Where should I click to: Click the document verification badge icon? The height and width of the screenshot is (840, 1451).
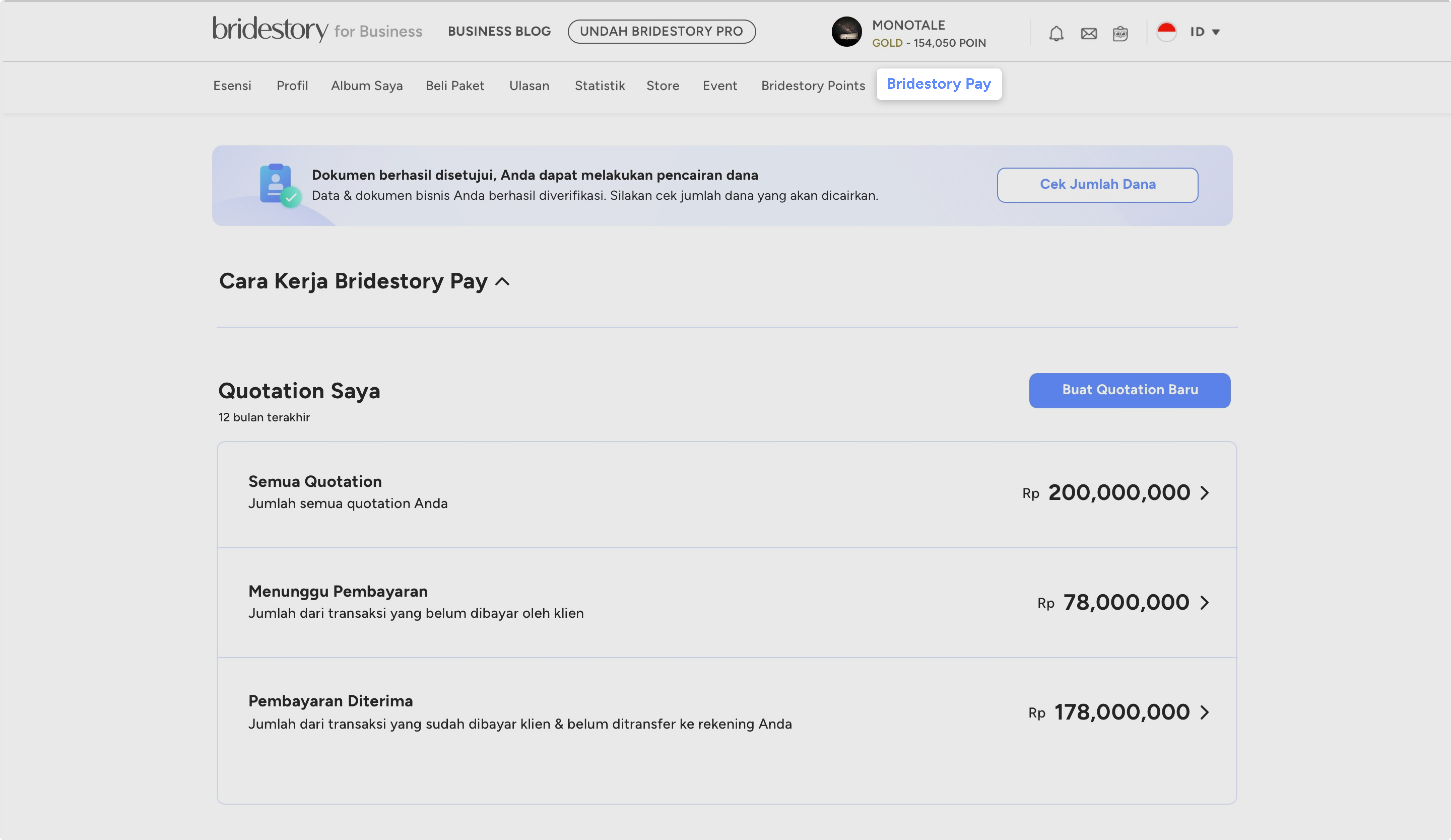278,185
